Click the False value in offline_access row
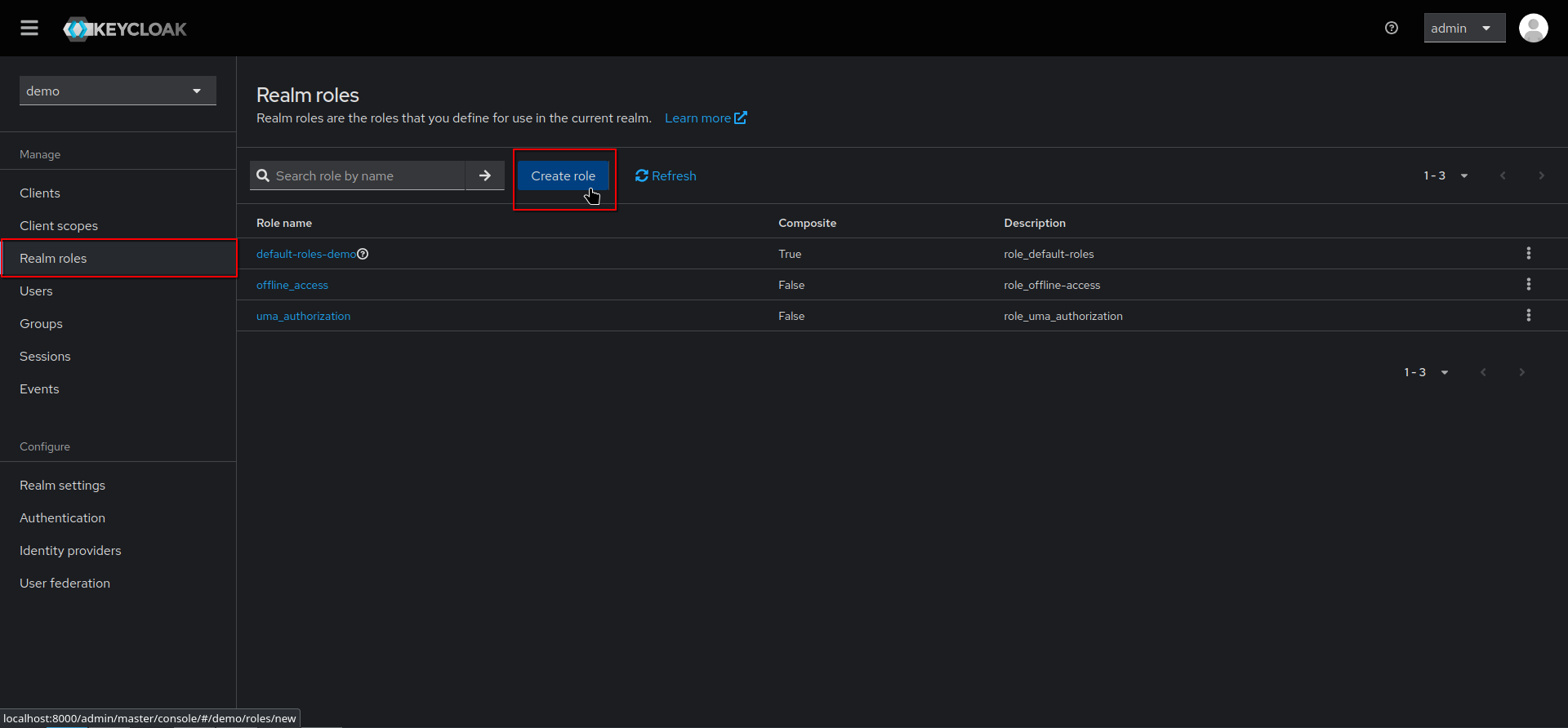Image resolution: width=1568 pixels, height=728 pixels. (791, 285)
